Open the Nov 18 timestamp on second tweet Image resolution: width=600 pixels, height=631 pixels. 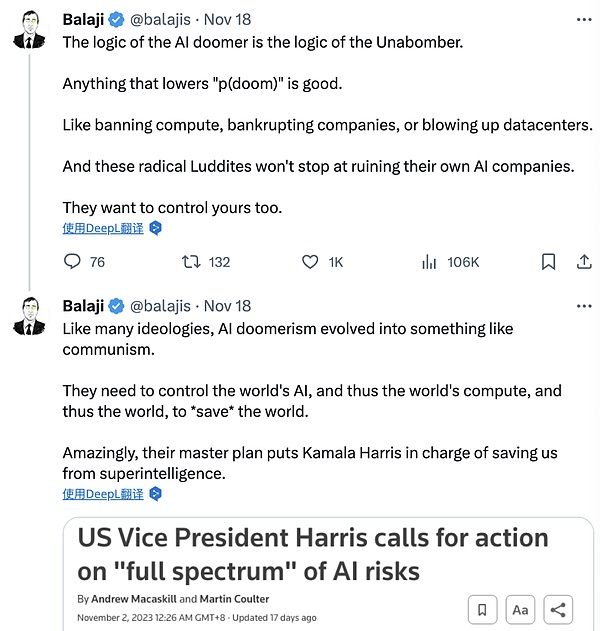pos(227,306)
